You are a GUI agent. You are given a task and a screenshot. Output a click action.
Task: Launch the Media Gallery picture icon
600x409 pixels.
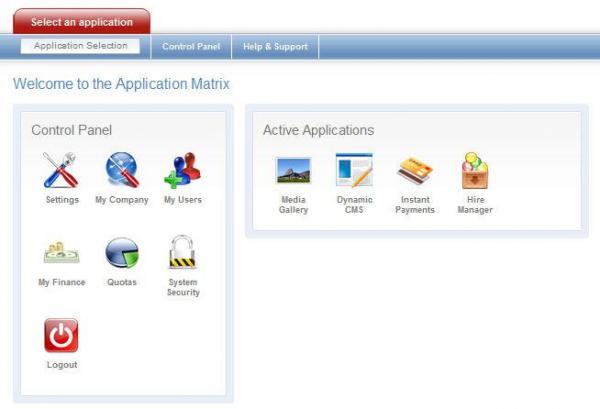(x=293, y=171)
